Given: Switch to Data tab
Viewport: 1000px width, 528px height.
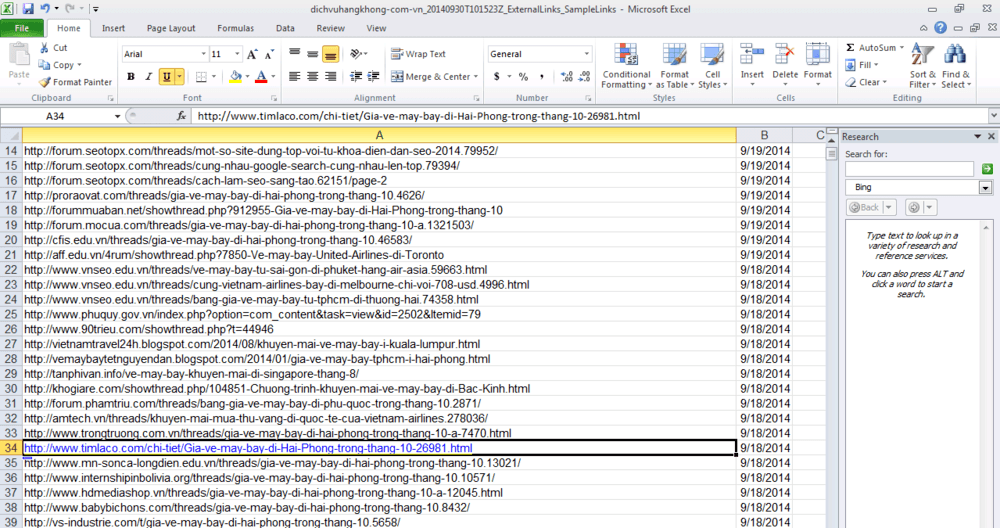Looking at the screenshot, I should [x=285, y=28].
